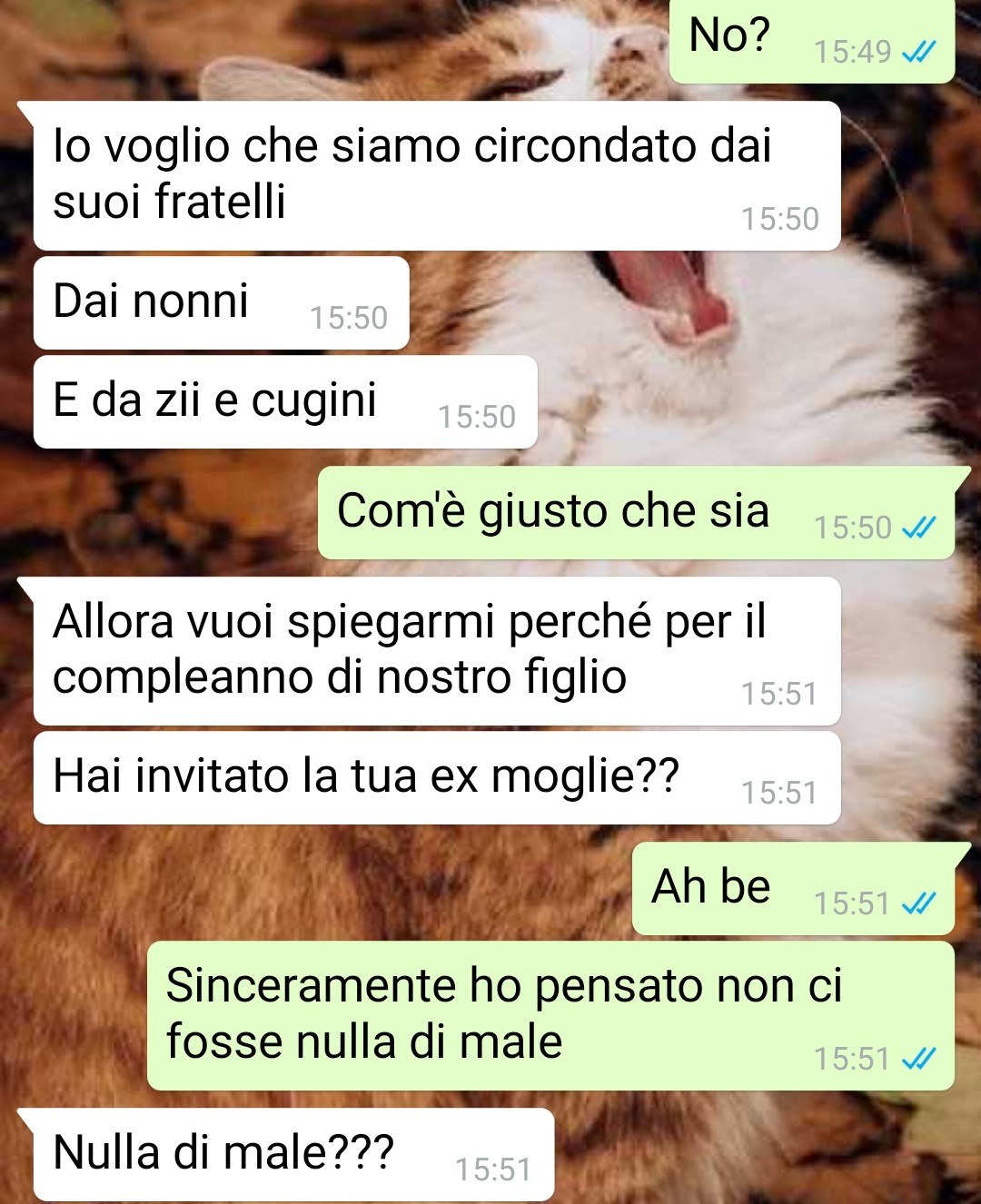Tap the 15:49 timestamp on 'No?'
The width and height of the screenshot is (981, 1204).
[852, 53]
